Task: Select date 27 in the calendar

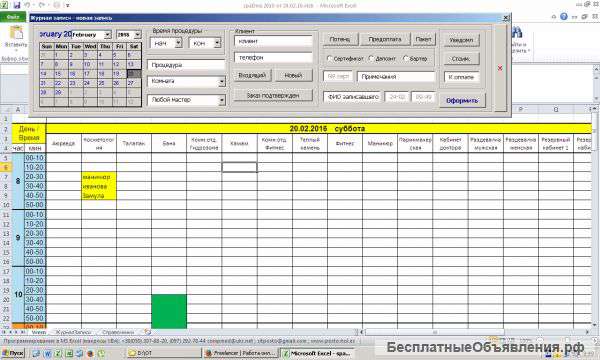Action: tap(134, 83)
